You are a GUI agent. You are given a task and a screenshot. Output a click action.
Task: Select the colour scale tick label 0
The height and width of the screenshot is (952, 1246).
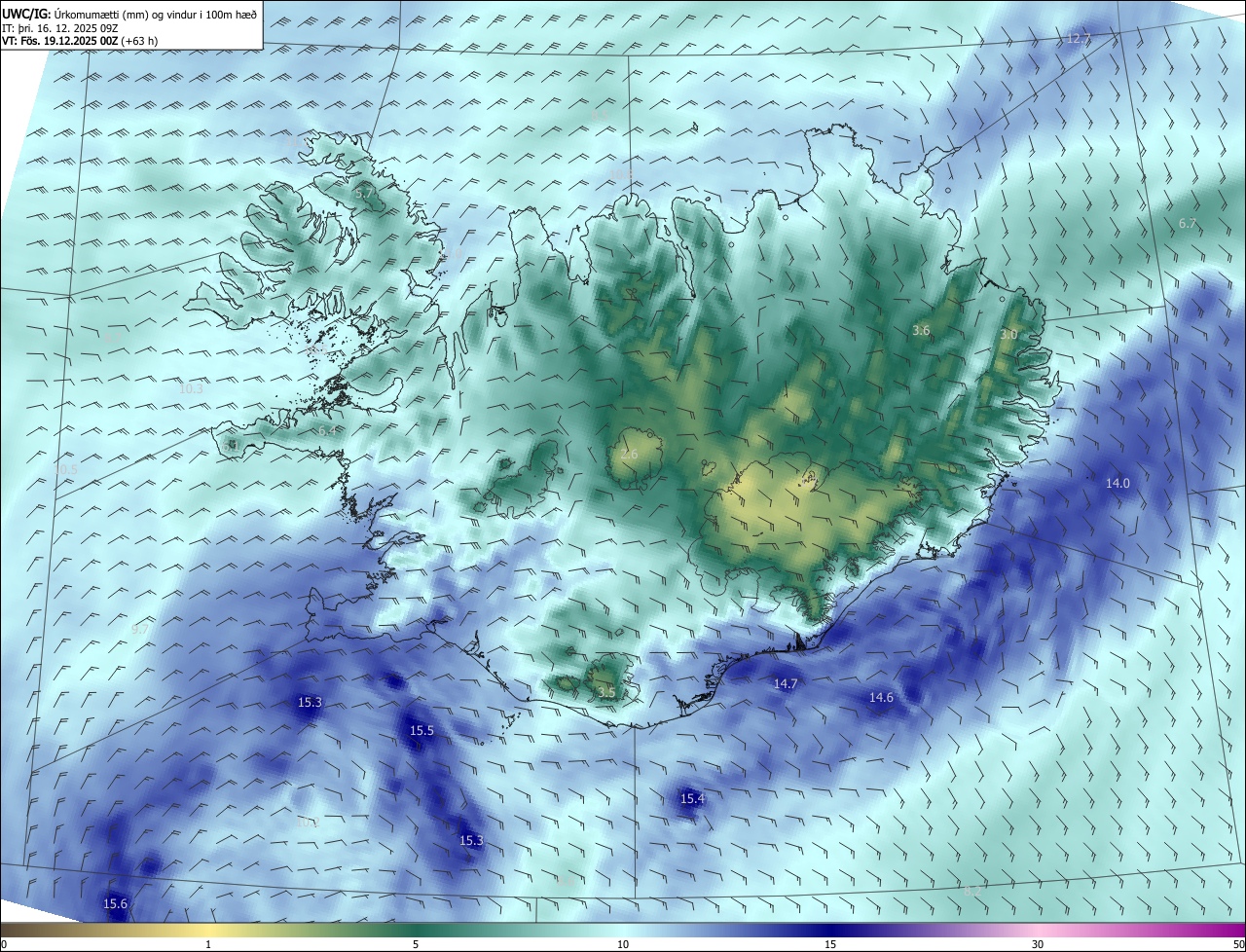[3, 945]
